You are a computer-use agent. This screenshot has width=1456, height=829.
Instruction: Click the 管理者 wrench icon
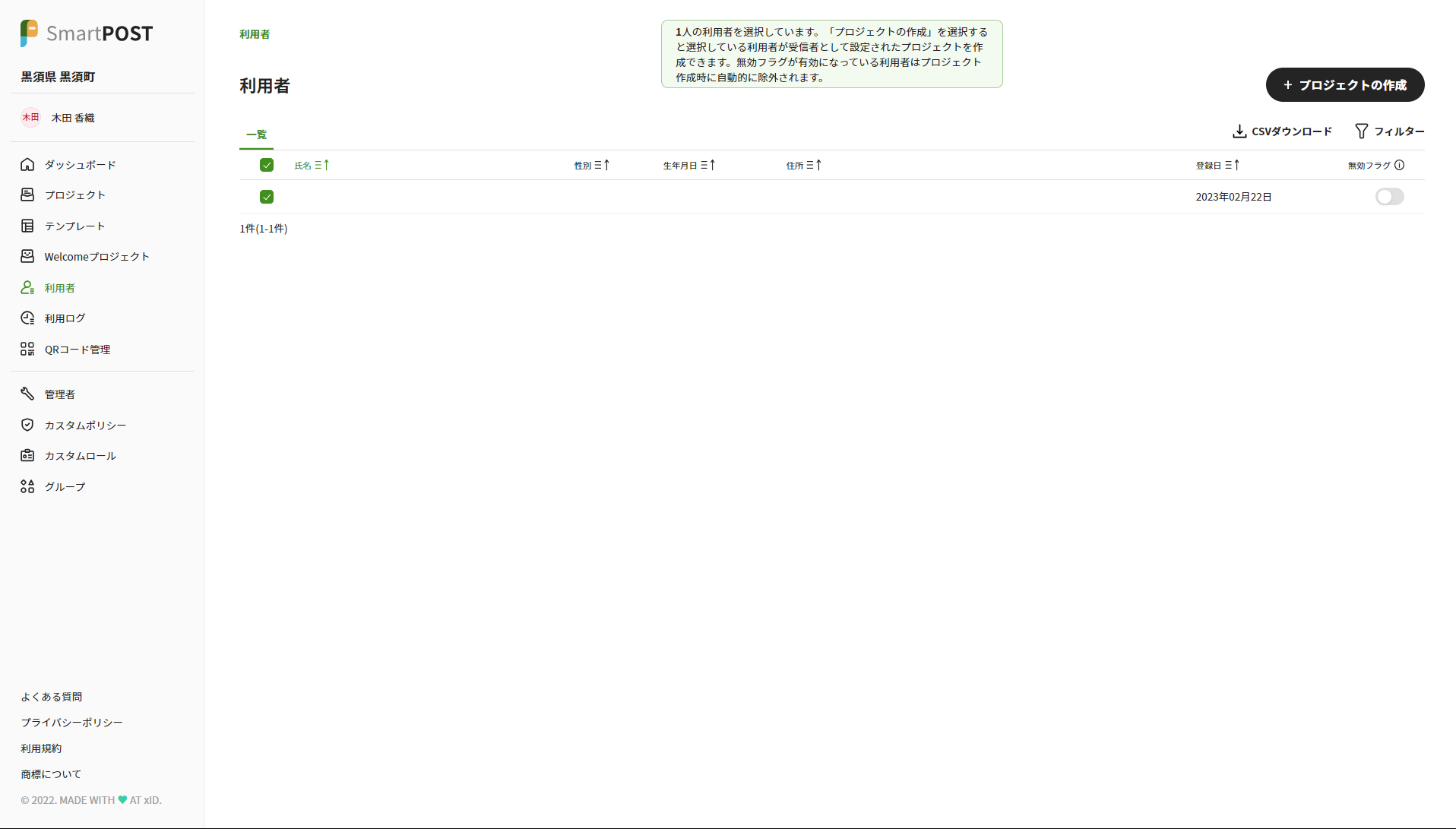(x=27, y=394)
